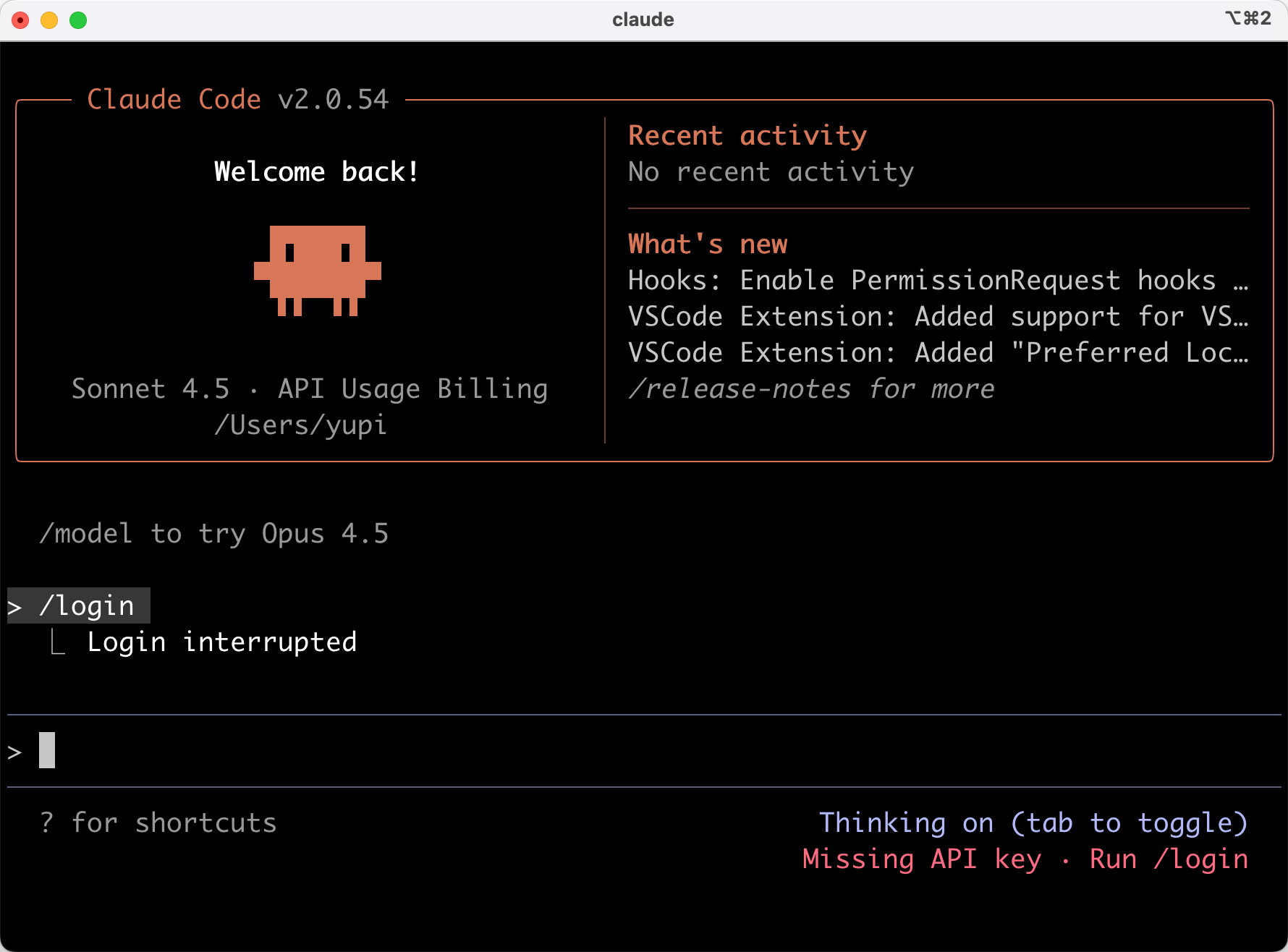Click the 'No recent activity' text
The image size is (1288, 952).
pyautogui.click(x=771, y=172)
